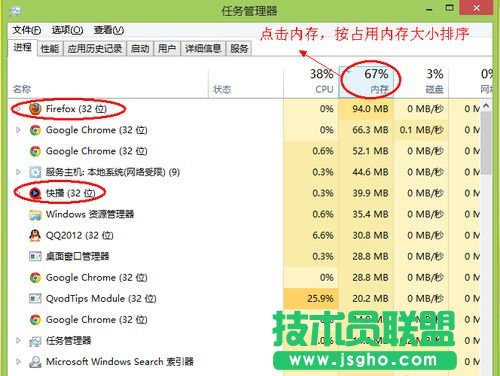The height and width of the screenshot is (376, 500).
Task: Click the 桌面窗口管理器 process icon
Action: 35,256
